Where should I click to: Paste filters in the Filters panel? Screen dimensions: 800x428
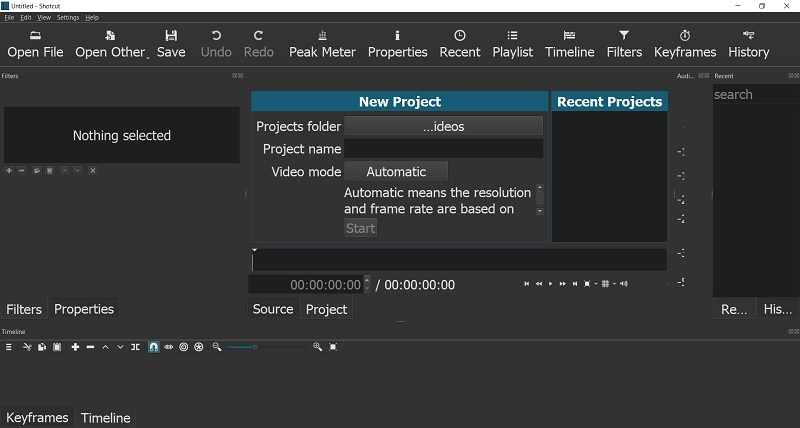49,170
